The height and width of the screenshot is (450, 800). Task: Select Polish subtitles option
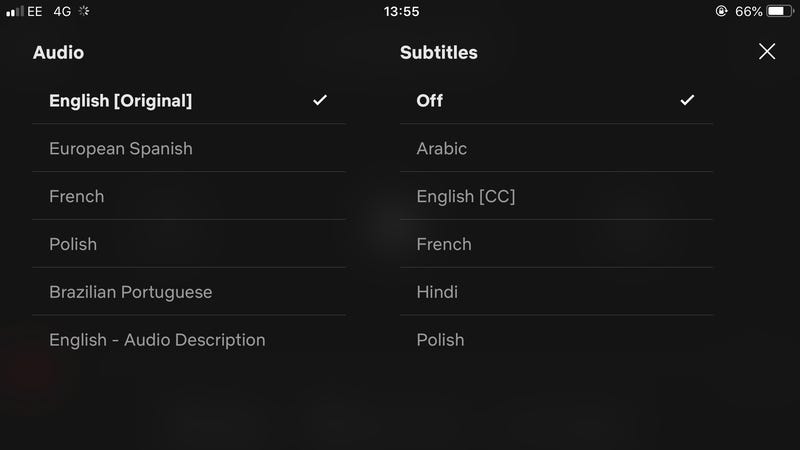[x=440, y=340]
